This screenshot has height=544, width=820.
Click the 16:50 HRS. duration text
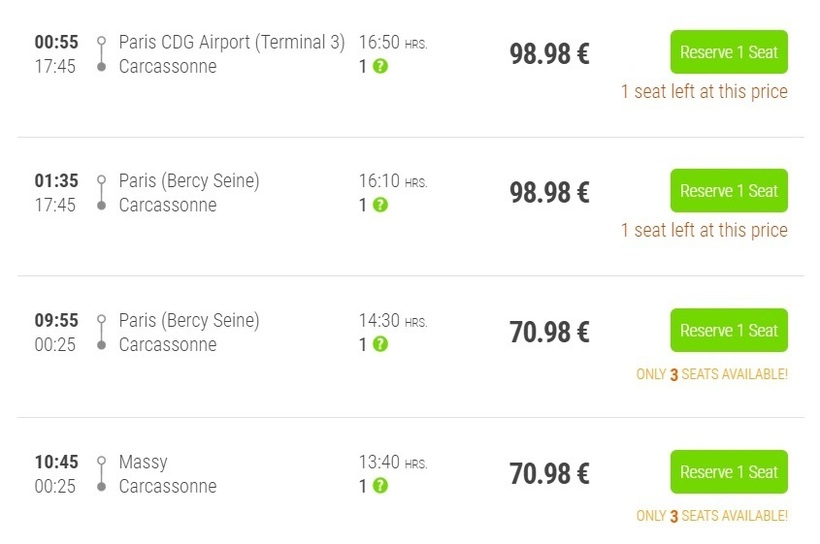[x=393, y=42]
